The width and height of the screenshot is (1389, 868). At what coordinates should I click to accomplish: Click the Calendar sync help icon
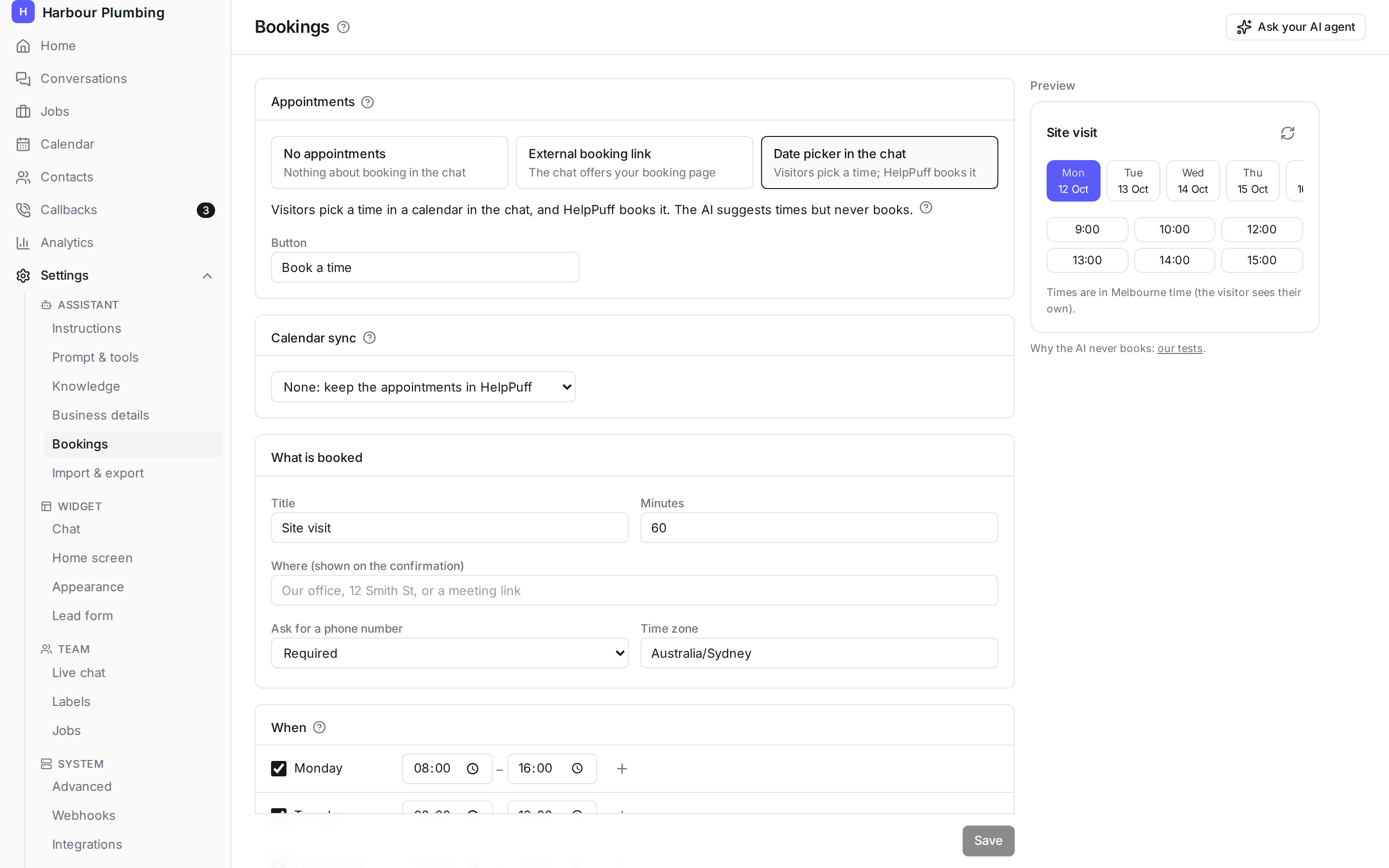point(369,338)
